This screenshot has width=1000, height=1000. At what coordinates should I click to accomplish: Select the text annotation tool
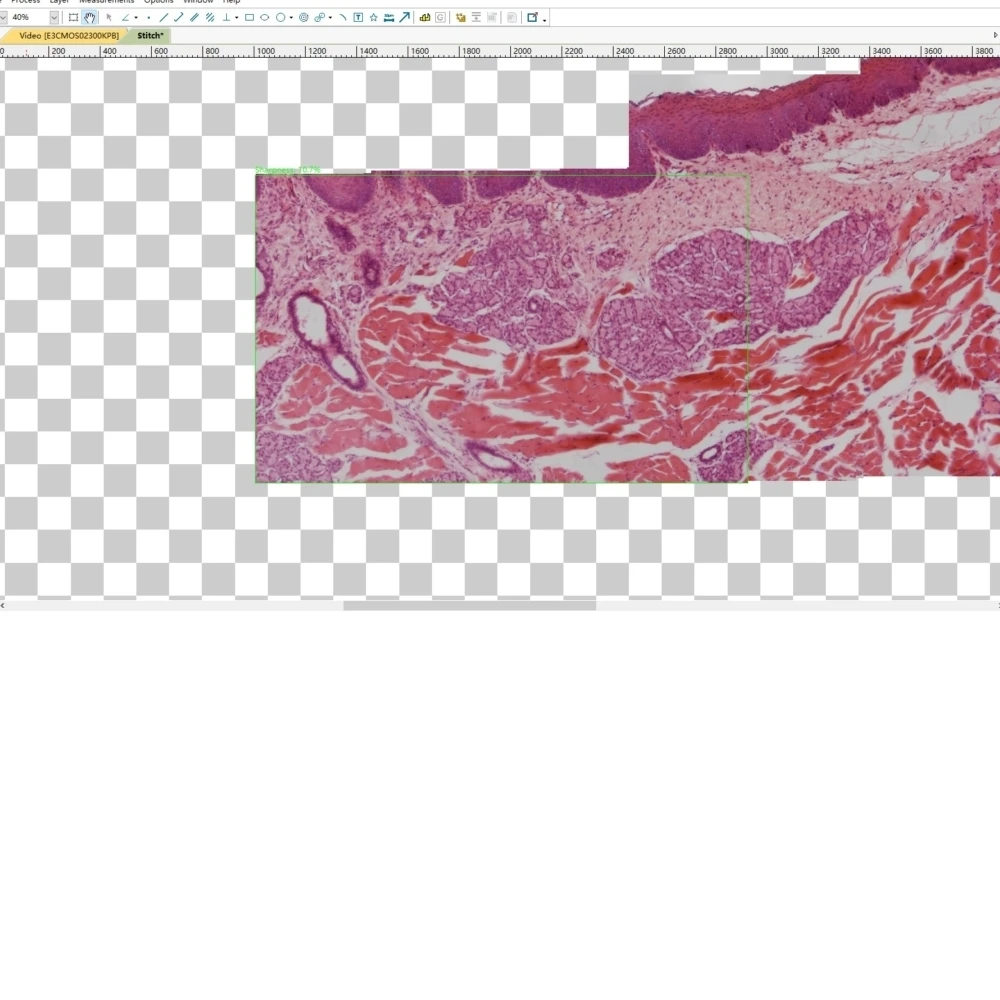tap(358, 18)
